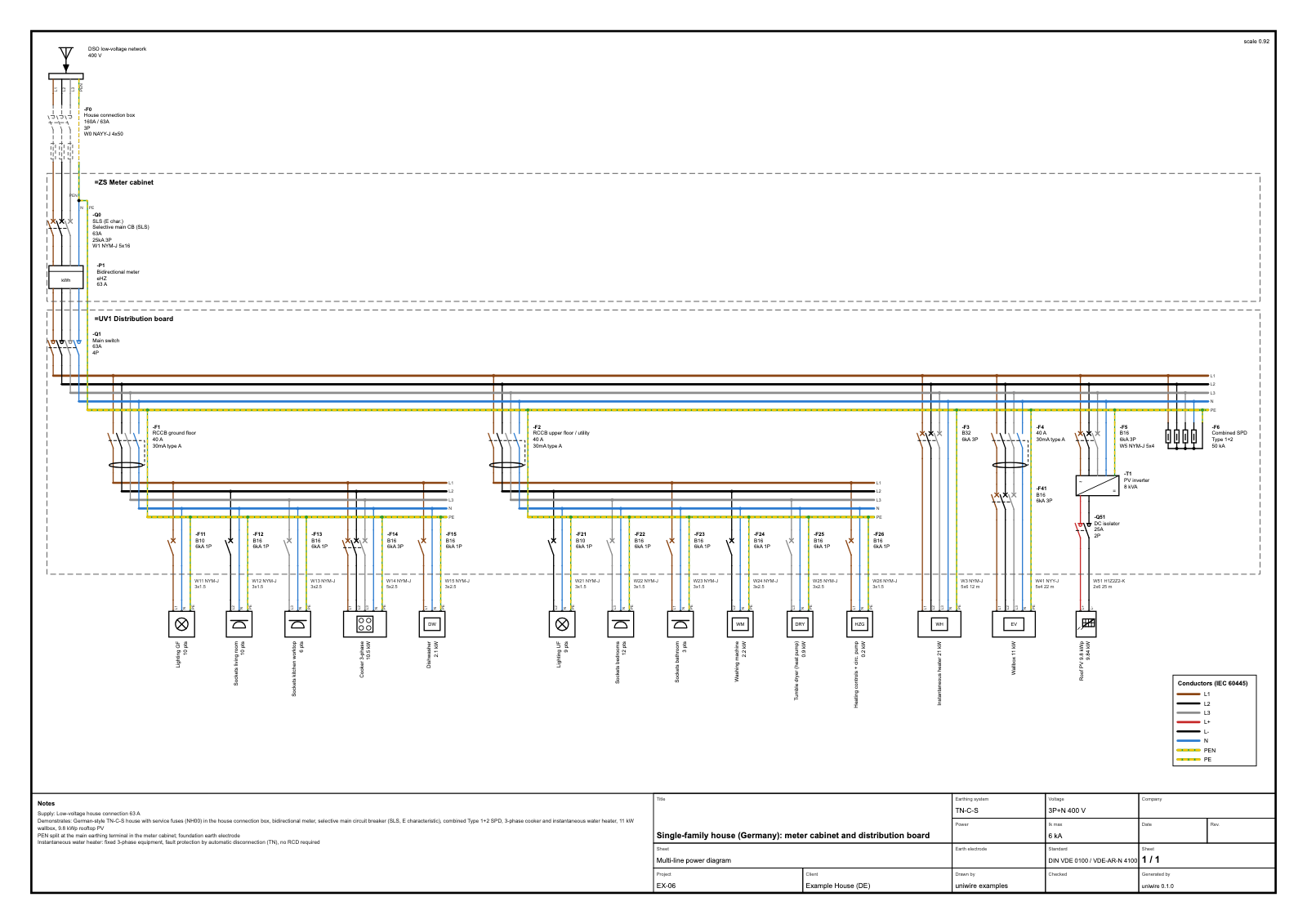The image size is (1307, 924).
Task: Select the 'Notes' heading
Action: [46, 803]
